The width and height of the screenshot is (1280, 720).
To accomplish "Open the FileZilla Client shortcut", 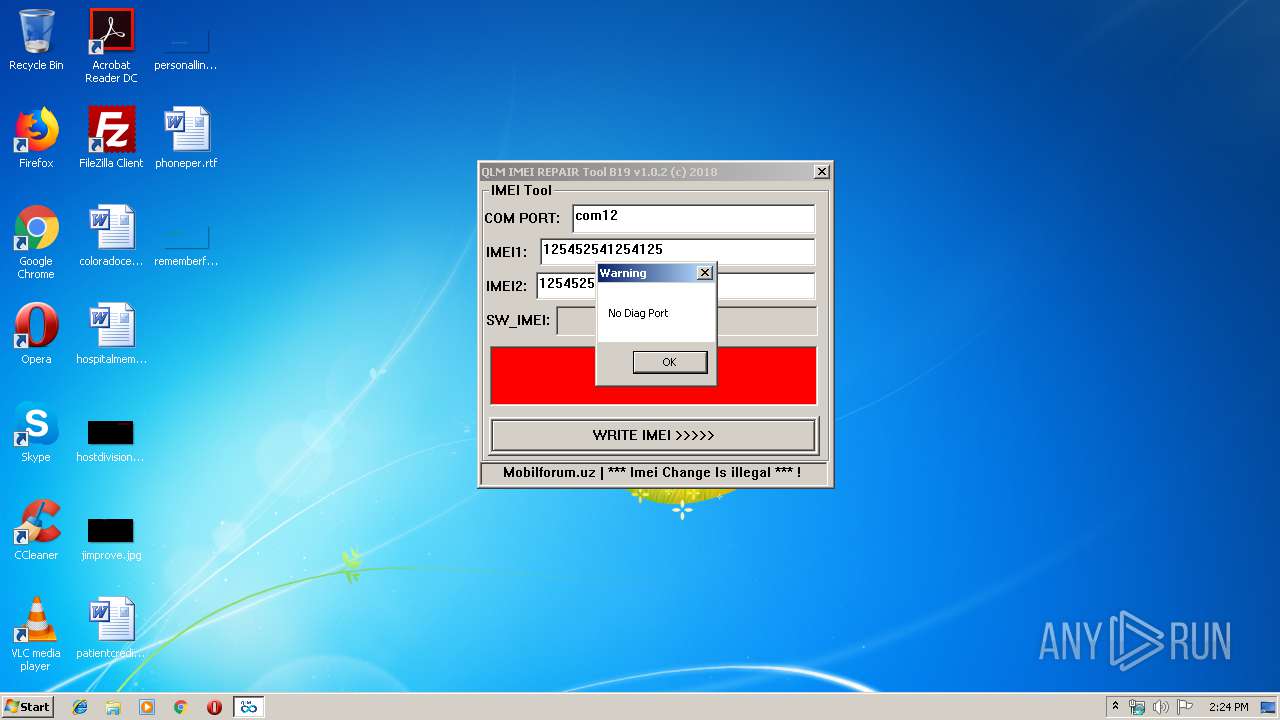I will (x=111, y=139).
